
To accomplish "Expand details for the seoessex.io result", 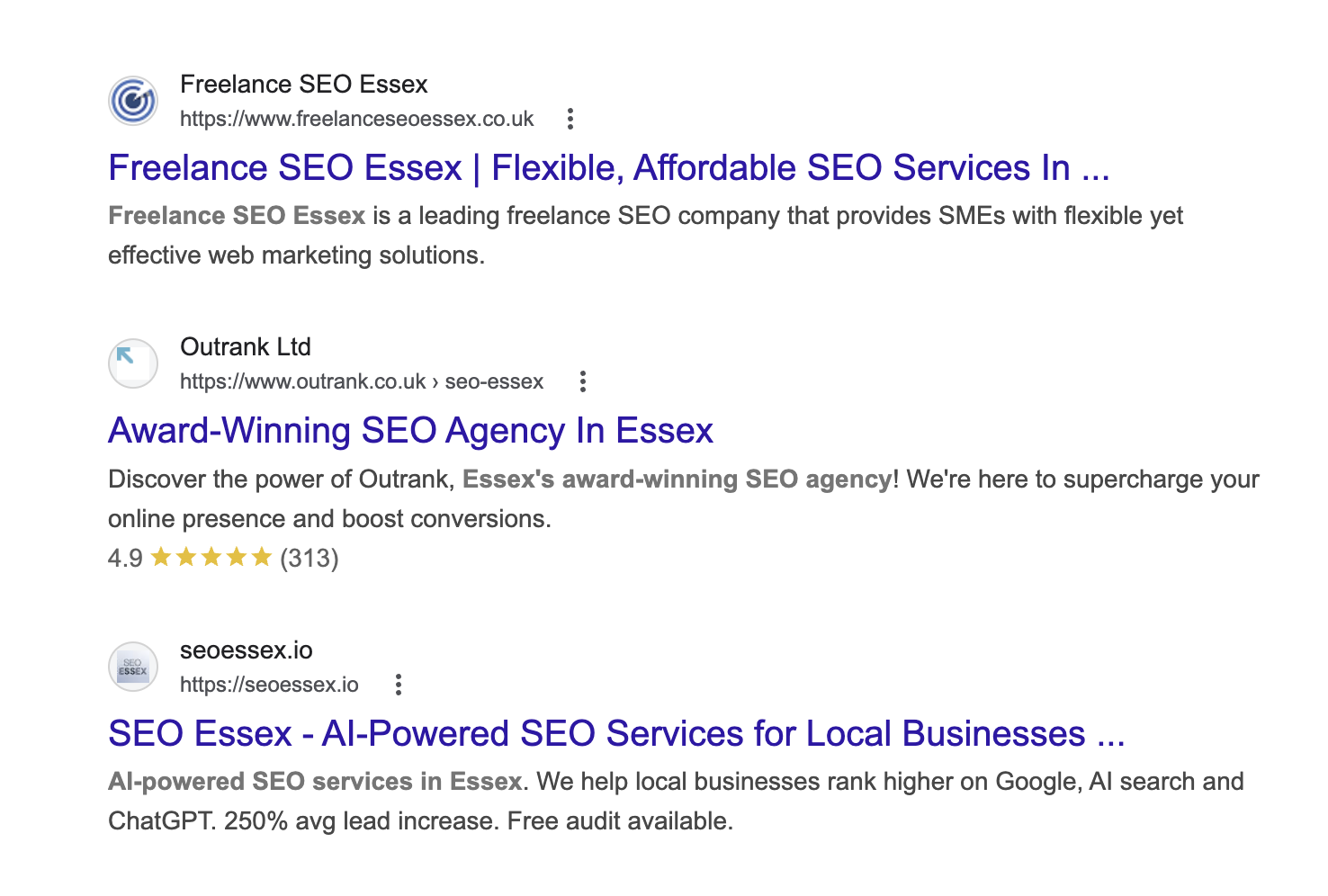I will (x=397, y=684).
